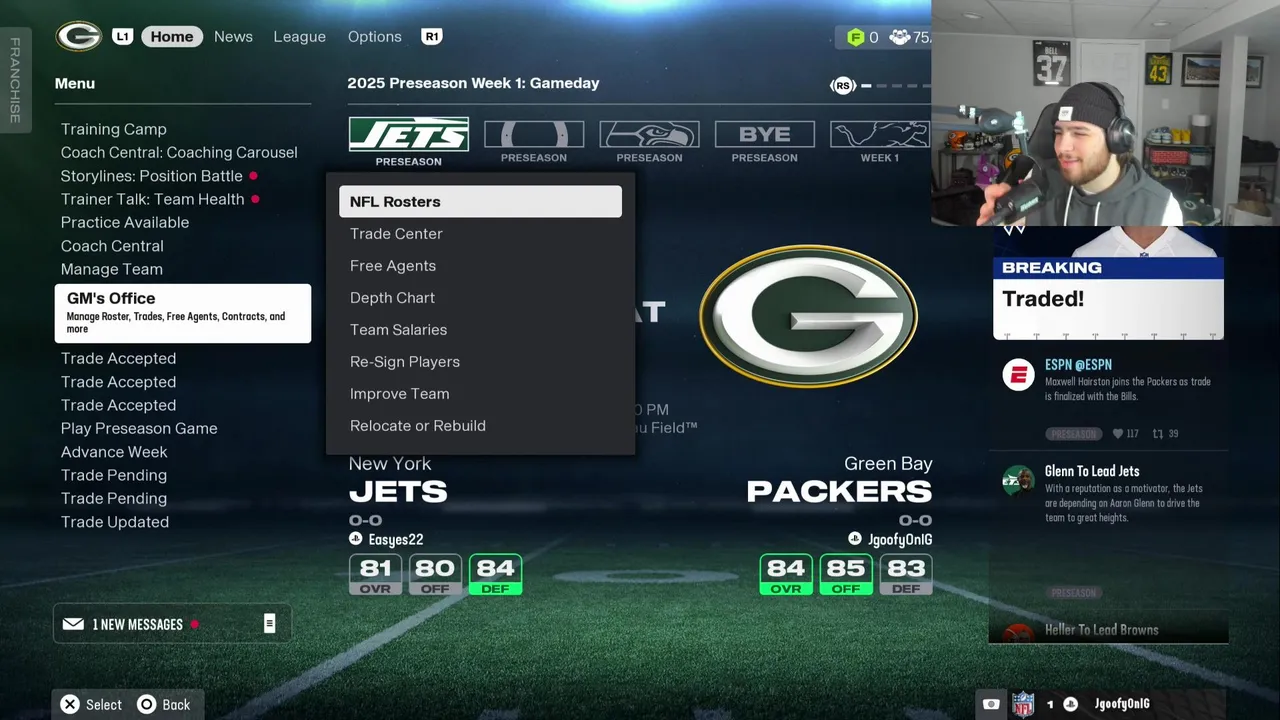Select Practice Available
The image size is (1280, 720).
click(x=125, y=222)
